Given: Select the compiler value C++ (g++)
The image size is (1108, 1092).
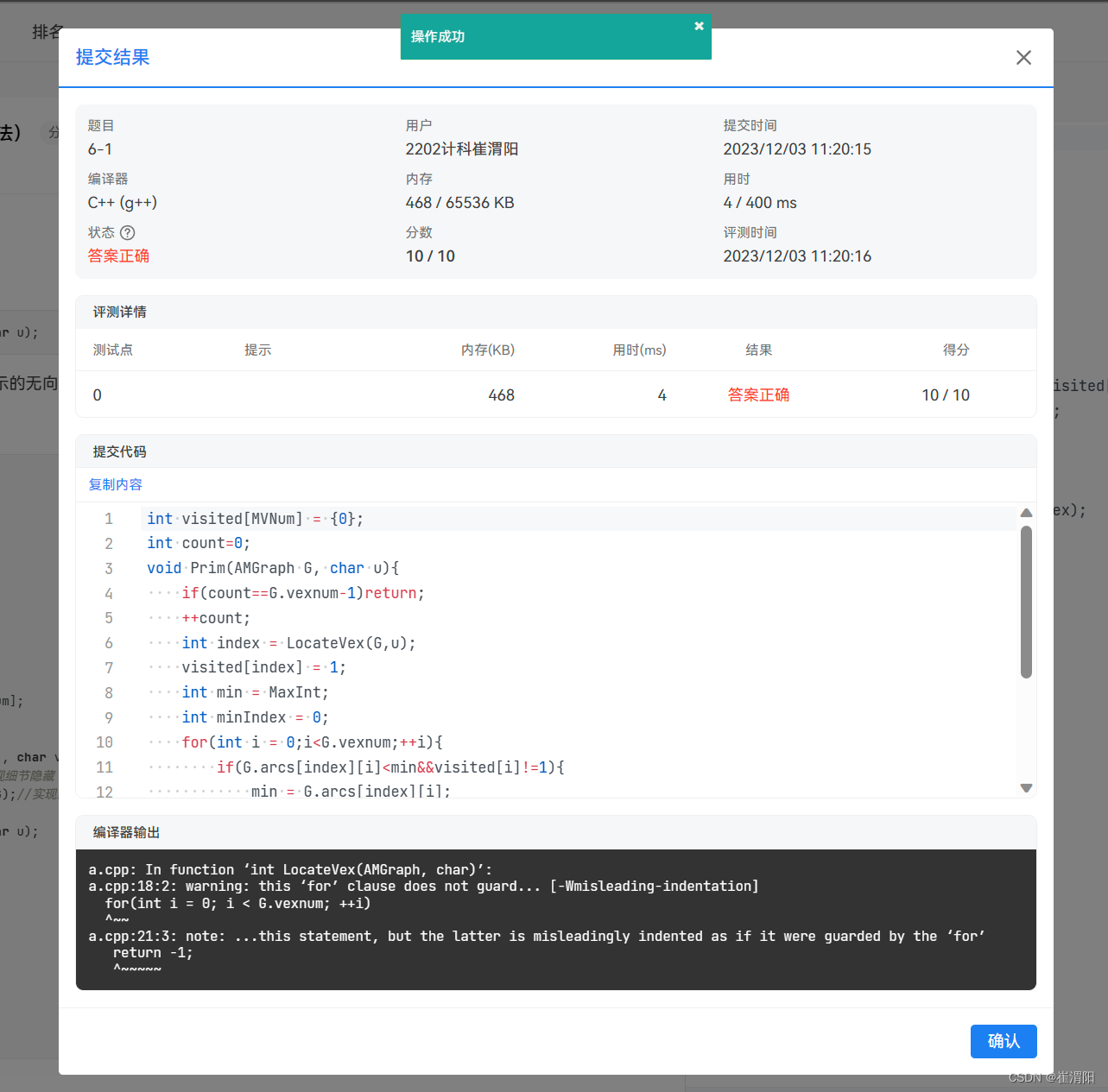Looking at the screenshot, I should 123,202.
